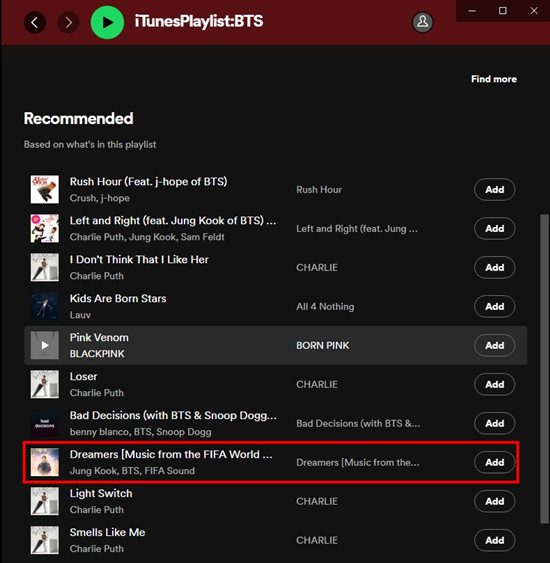Viewport: 550px width, 563px height.
Task: Click the Light Switch cover thumbnail
Action: 45,501
